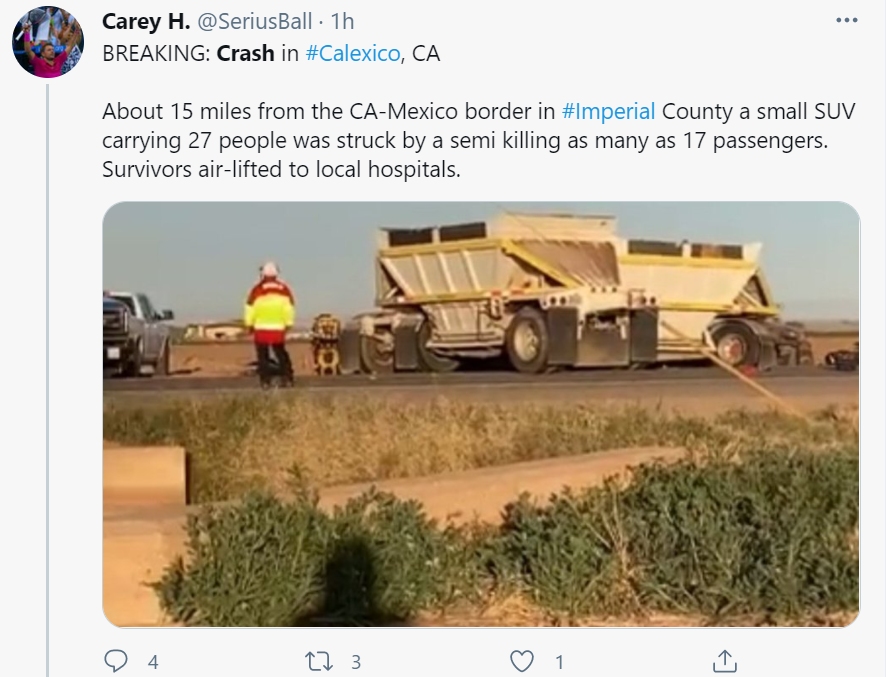887x677 pixels.
Task: View the like count of 1
Action: click(x=559, y=662)
